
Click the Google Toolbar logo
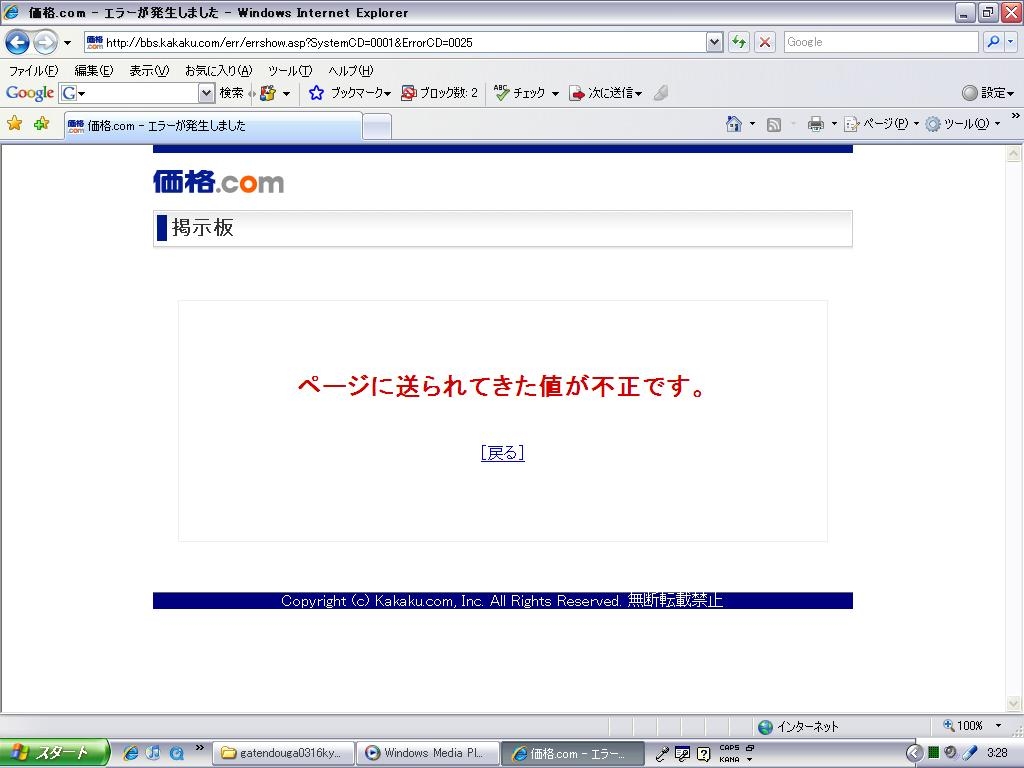(x=29, y=93)
